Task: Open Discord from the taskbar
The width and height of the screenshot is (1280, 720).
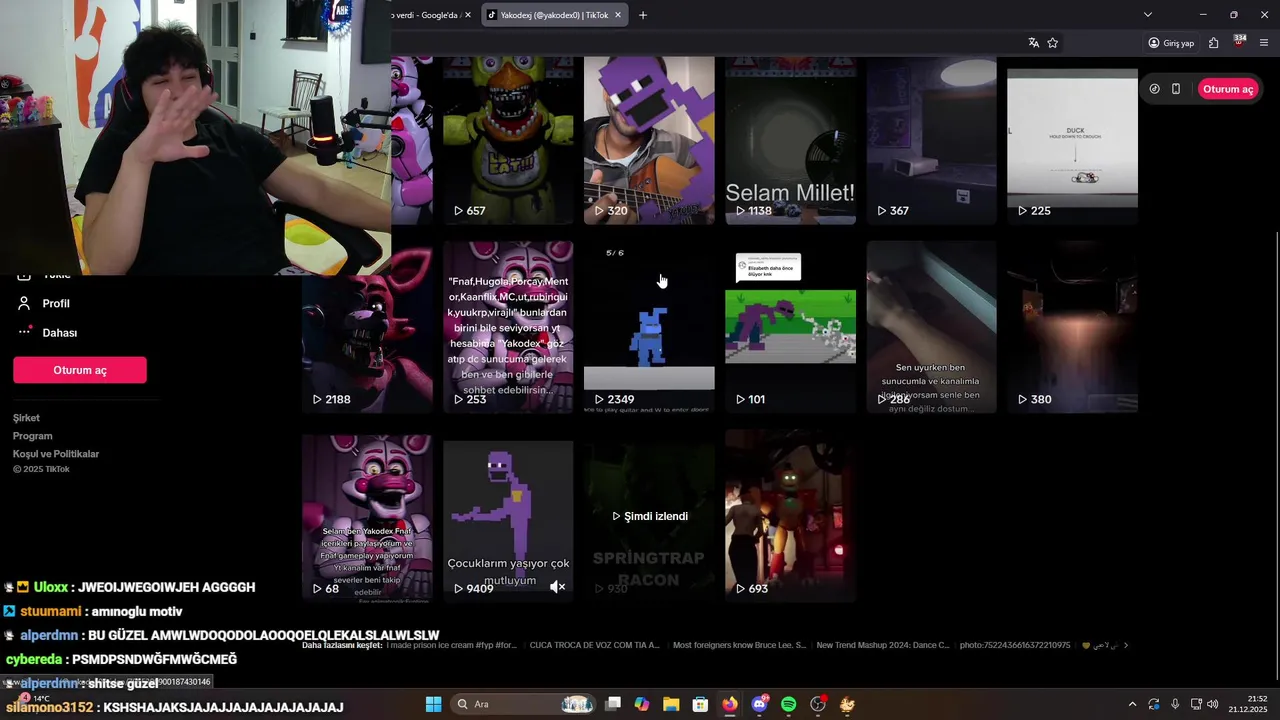Action: (759, 704)
